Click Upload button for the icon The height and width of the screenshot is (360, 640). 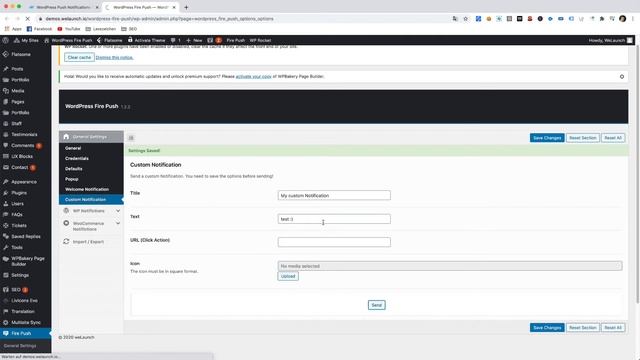(x=288, y=276)
